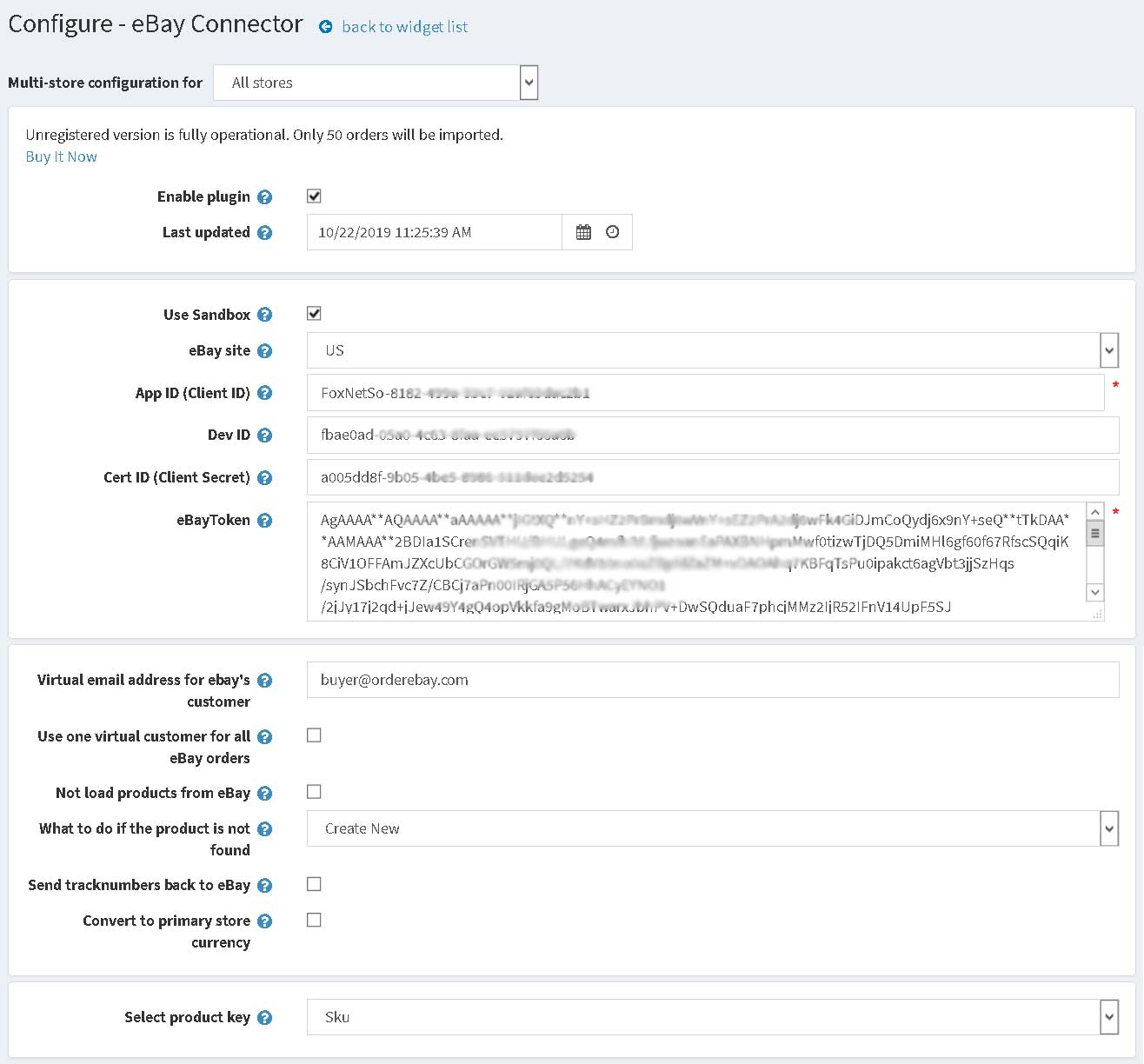Image resolution: width=1144 pixels, height=1064 pixels.
Task: Open help tooltip for Enable plugin
Action: pyautogui.click(x=265, y=197)
